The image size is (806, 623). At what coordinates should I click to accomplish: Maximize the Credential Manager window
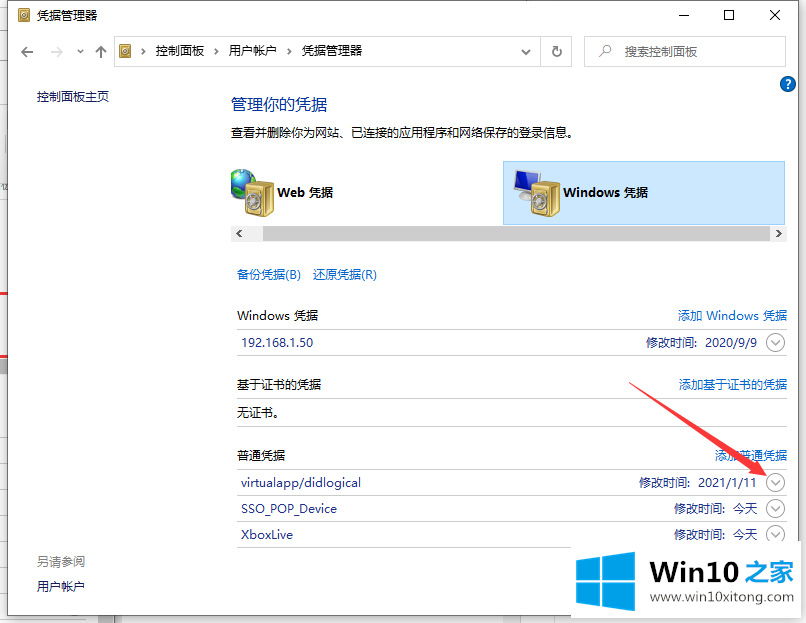[x=729, y=15]
